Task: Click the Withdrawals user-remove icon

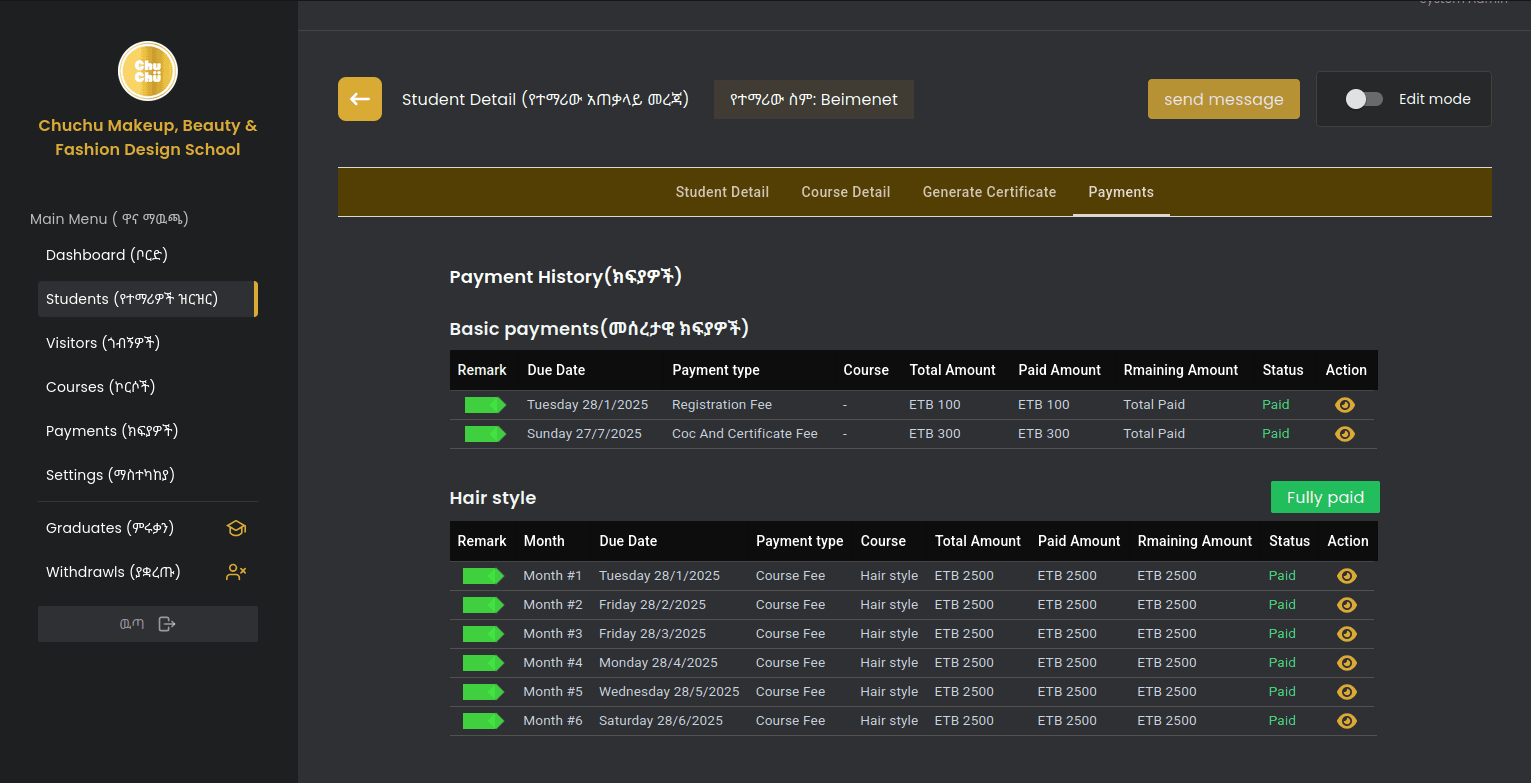Action: [x=236, y=573]
